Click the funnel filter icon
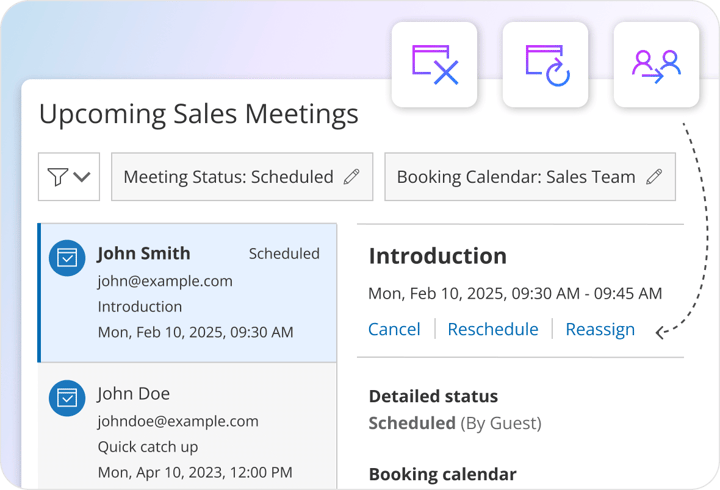Viewport: 720px width, 490px height. 58,177
